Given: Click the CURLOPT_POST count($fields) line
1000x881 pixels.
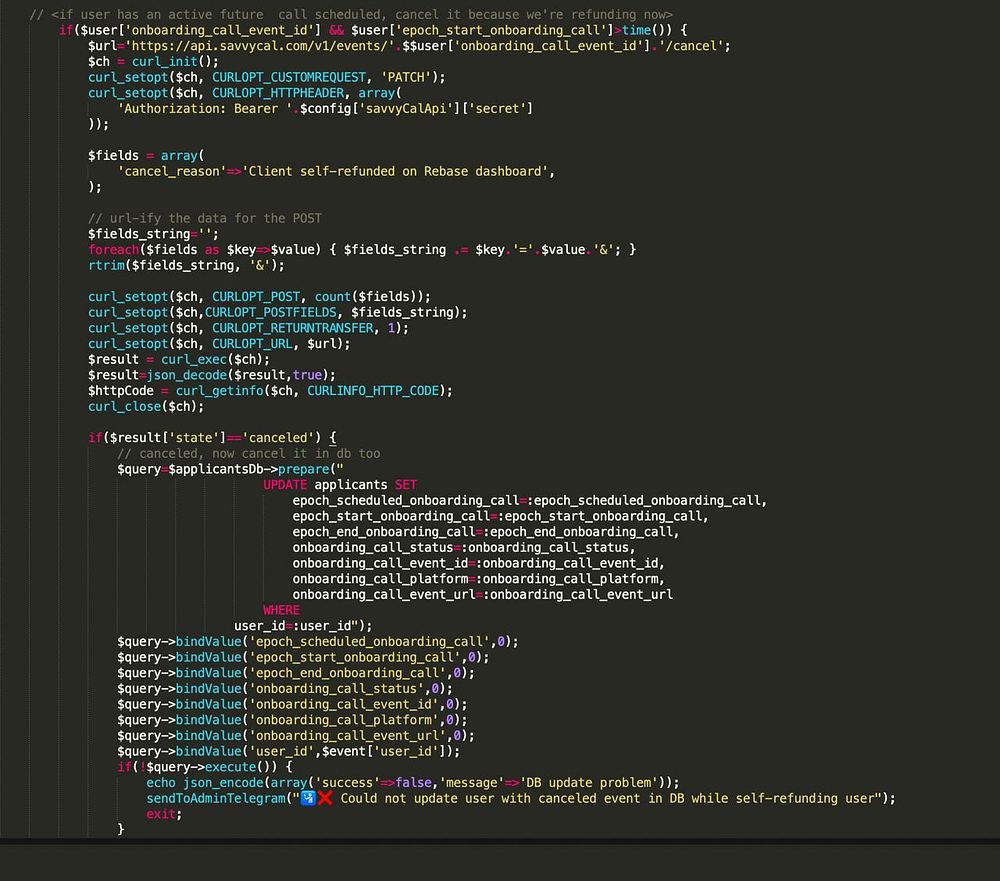Looking at the screenshot, I should 259,297.
